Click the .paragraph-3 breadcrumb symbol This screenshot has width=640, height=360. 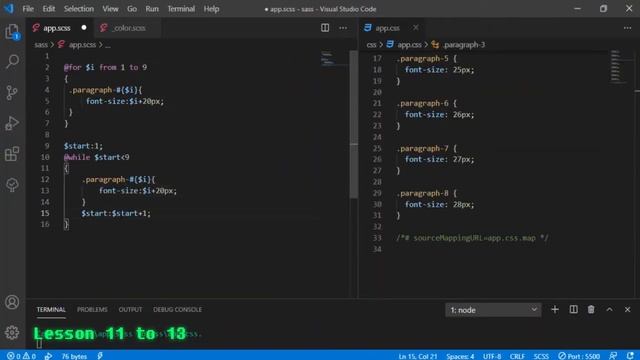pos(464,44)
